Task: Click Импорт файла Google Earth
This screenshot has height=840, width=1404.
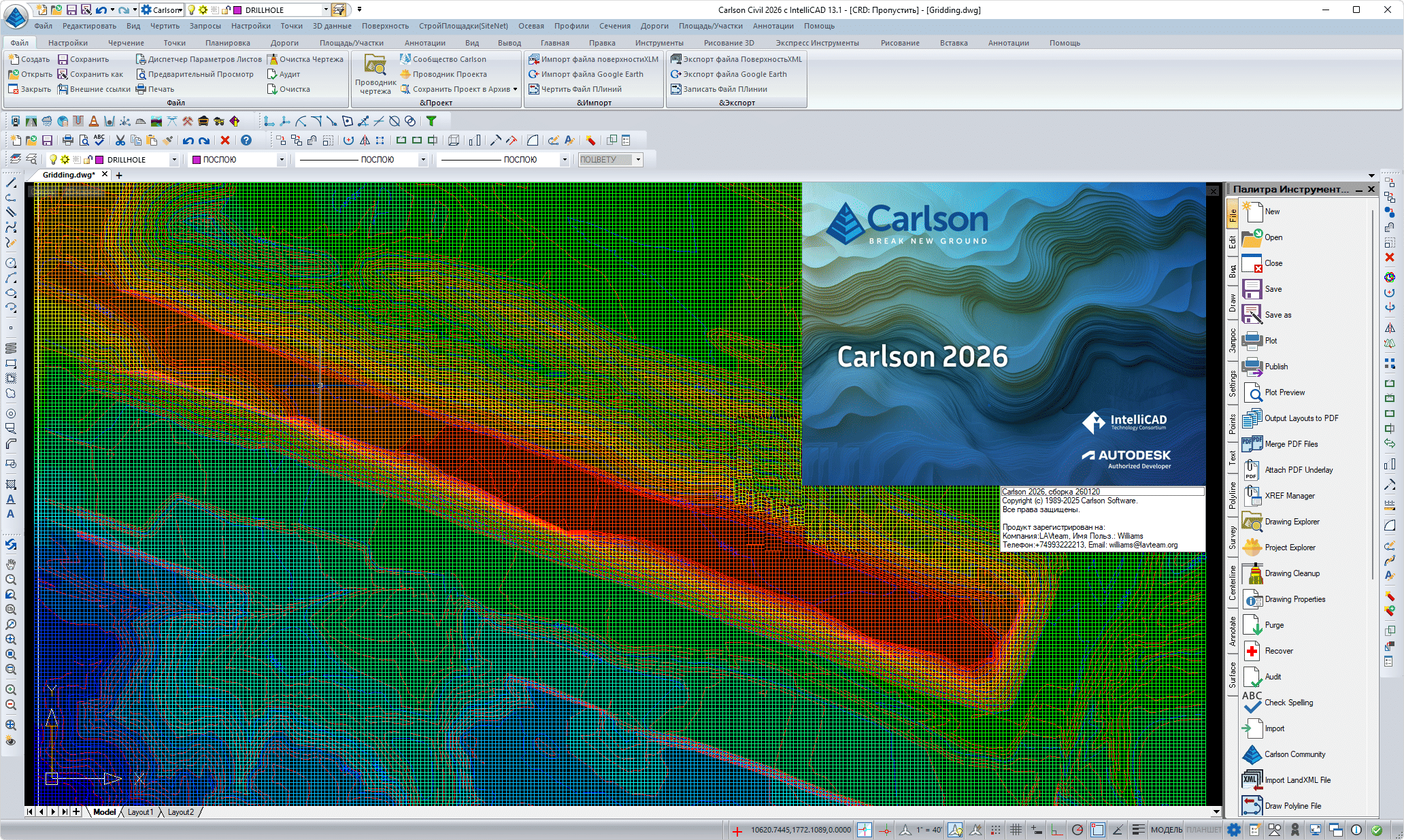Action: 586,74
